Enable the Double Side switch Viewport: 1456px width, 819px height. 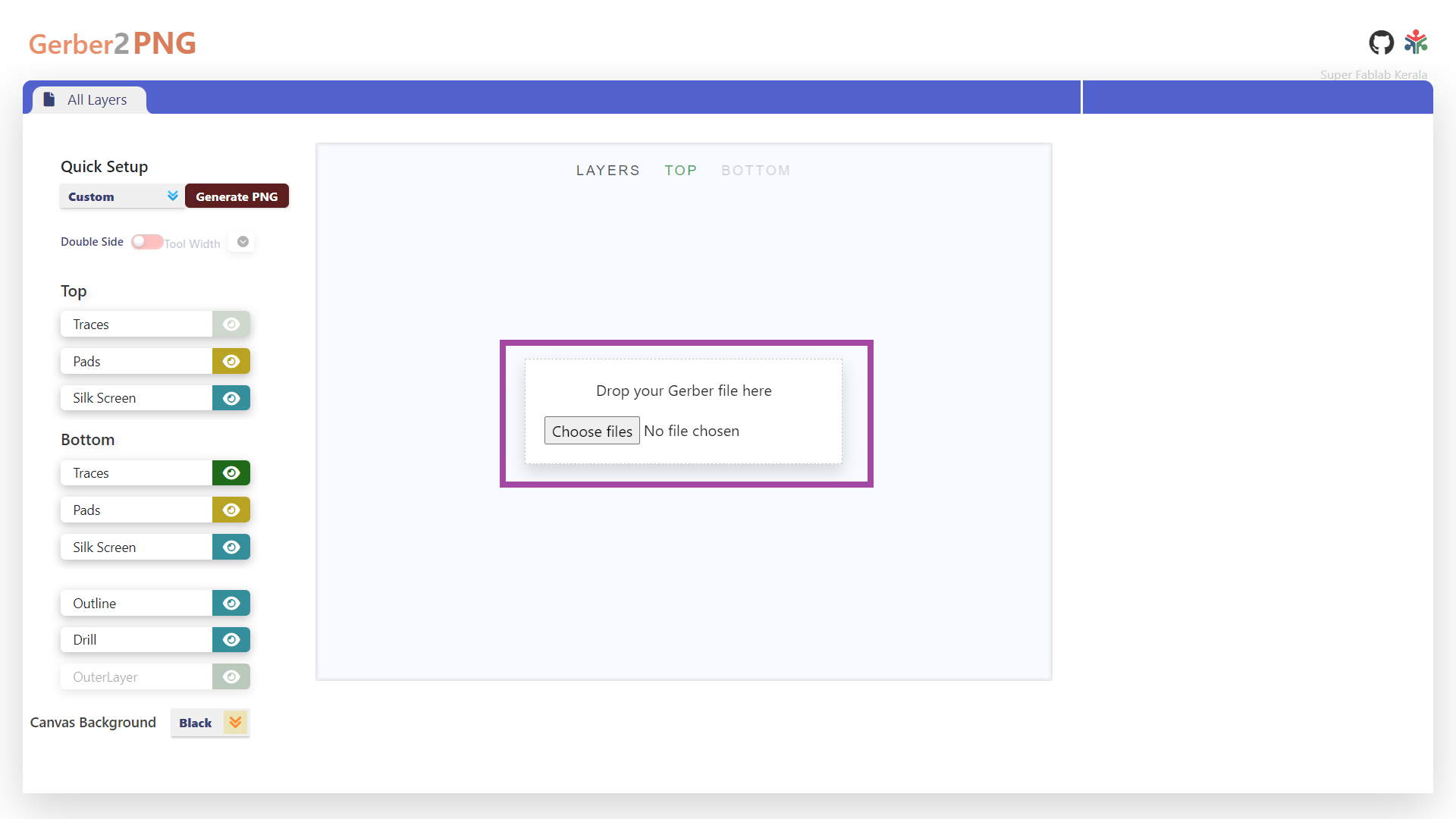[146, 242]
